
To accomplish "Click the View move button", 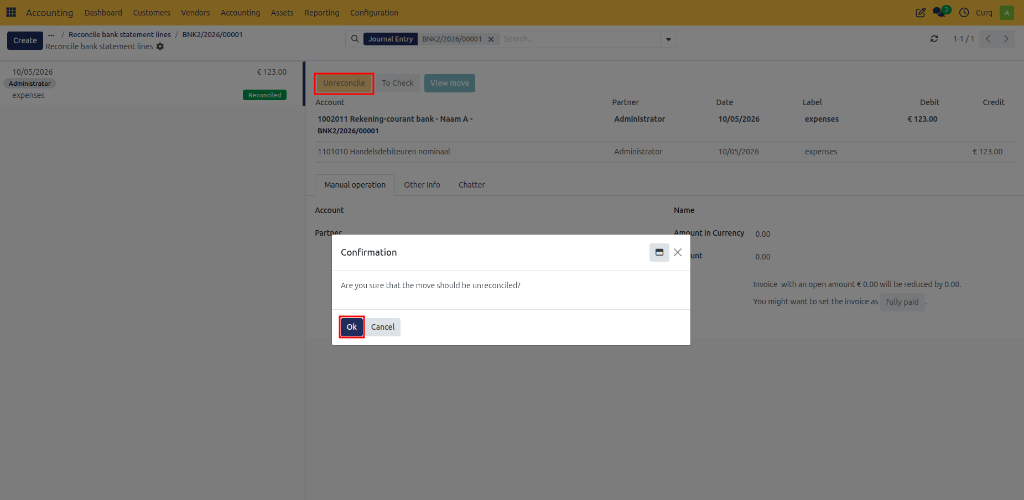I will click(x=449, y=83).
